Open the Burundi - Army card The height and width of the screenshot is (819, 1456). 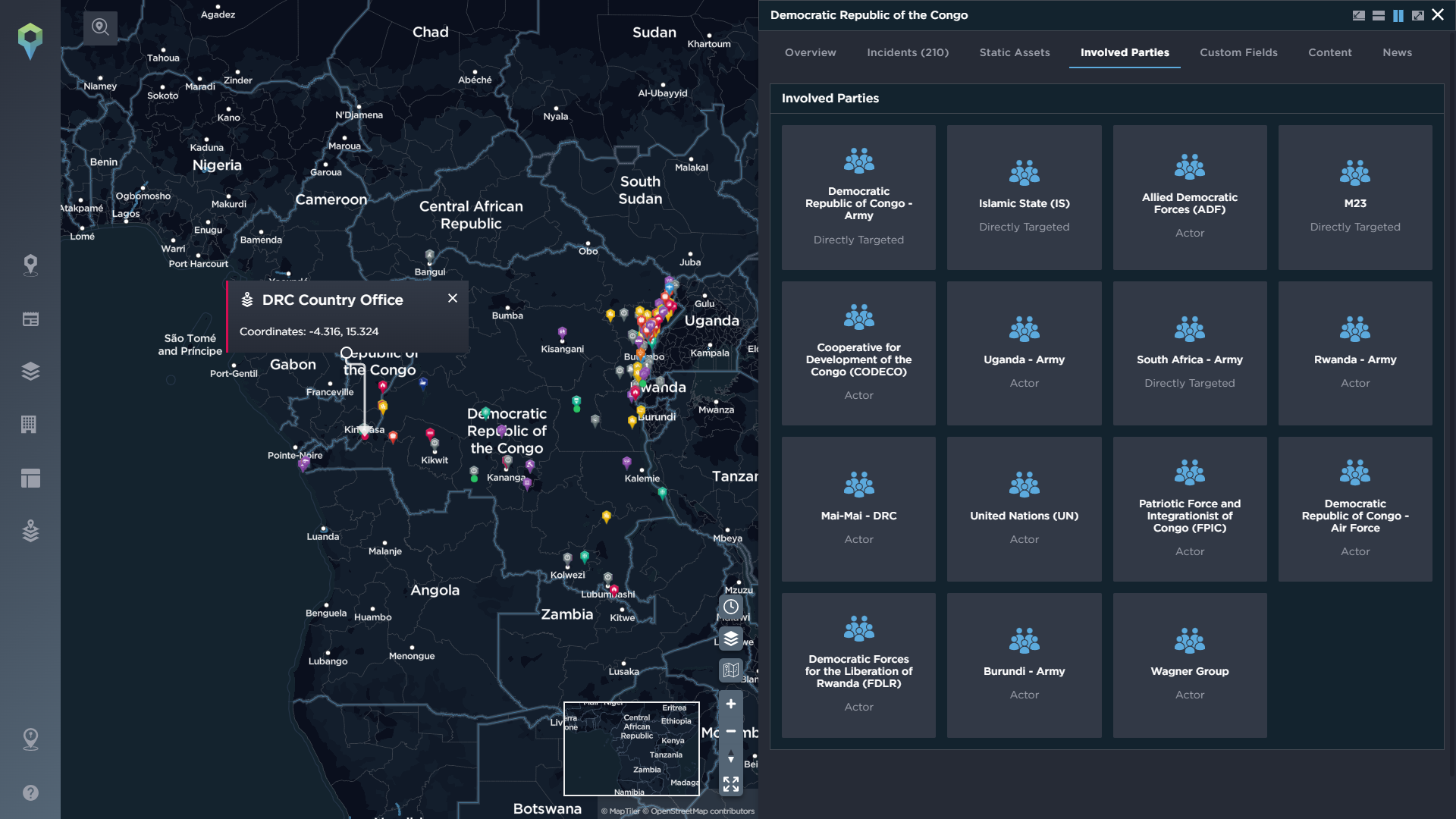pyautogui.click(x=1024, y=665)
